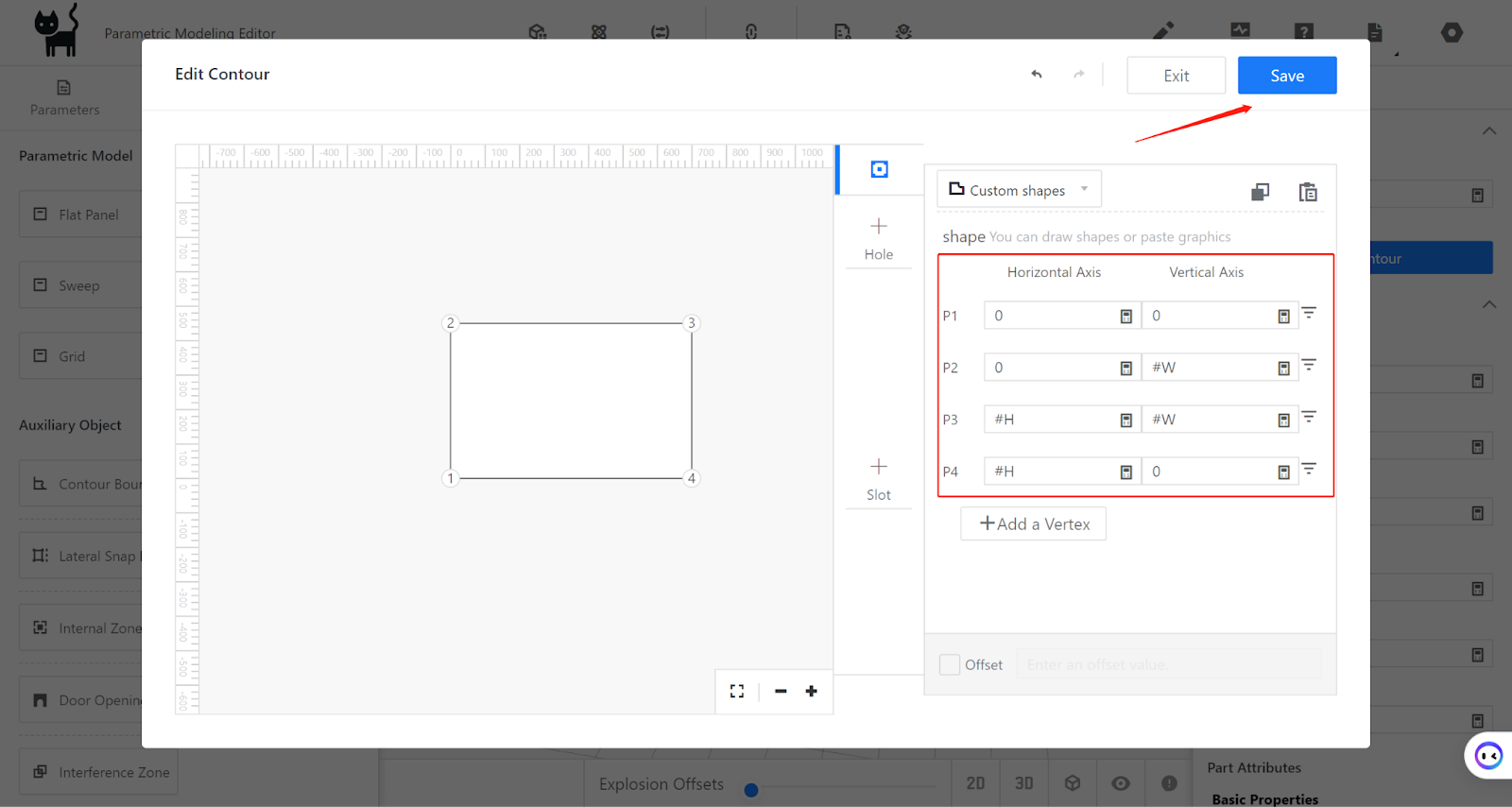1512x807 pixels.
Task: Click P1 Horizontal Axis input field
Action: 1051,316
